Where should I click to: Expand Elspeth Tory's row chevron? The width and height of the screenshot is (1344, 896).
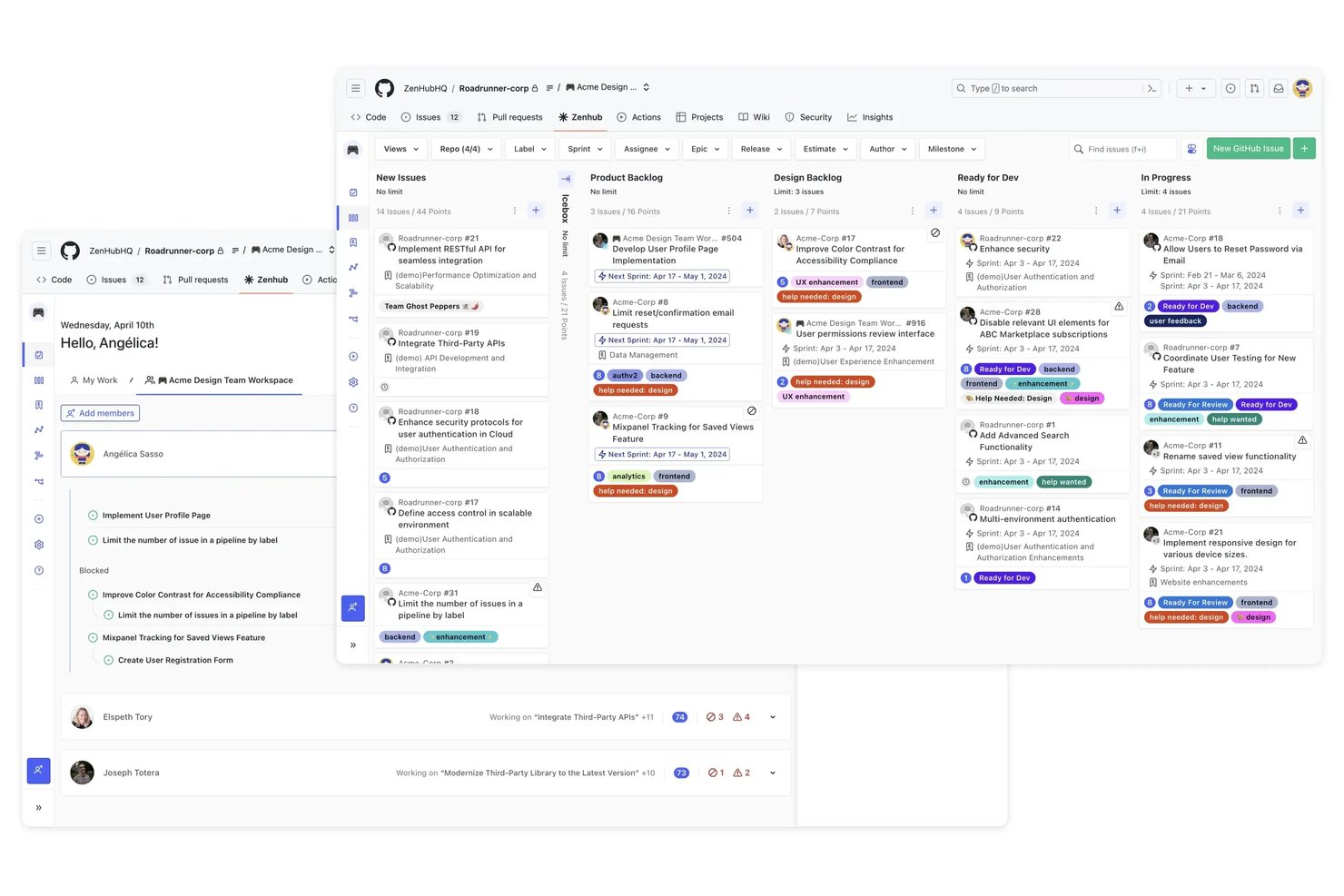point(773,717)
